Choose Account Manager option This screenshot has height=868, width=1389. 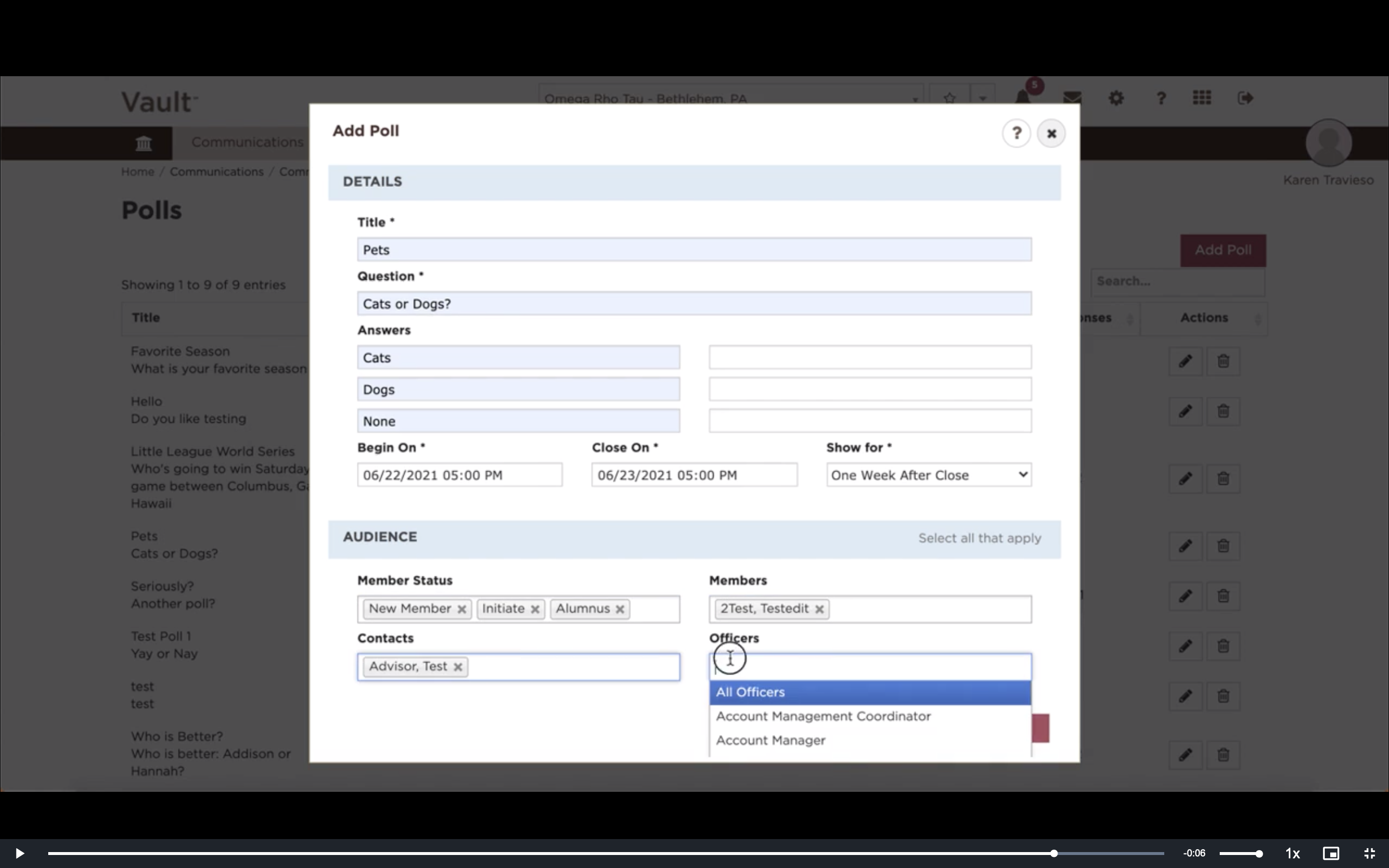870,741
